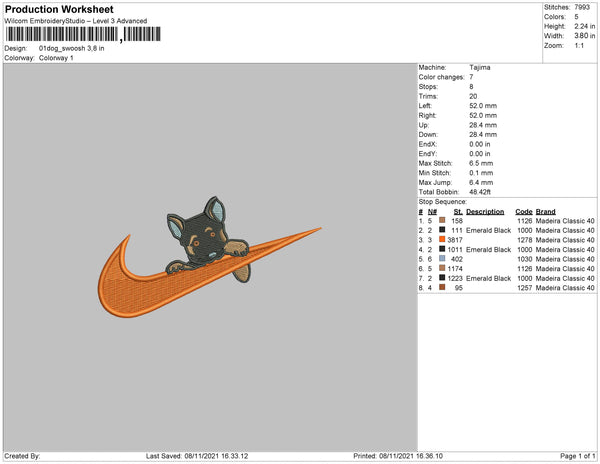
Task: Click the Right value '52.0 mm'
Action: [483, 116]
